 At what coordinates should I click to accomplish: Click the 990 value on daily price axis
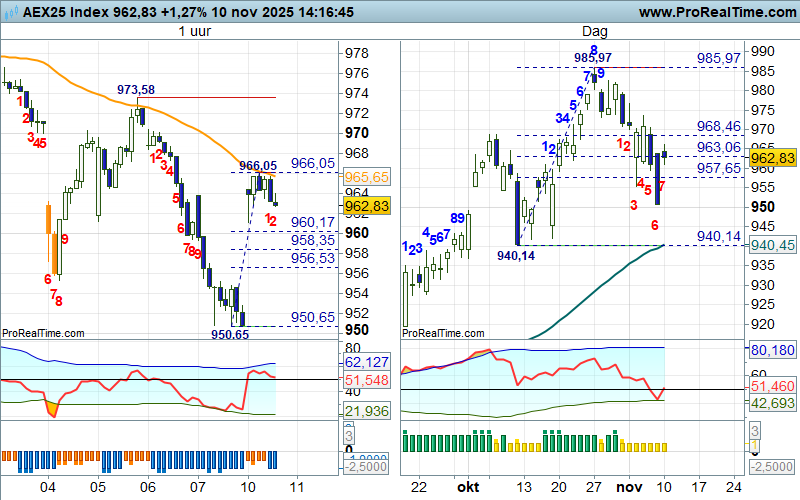click(763, 51)
